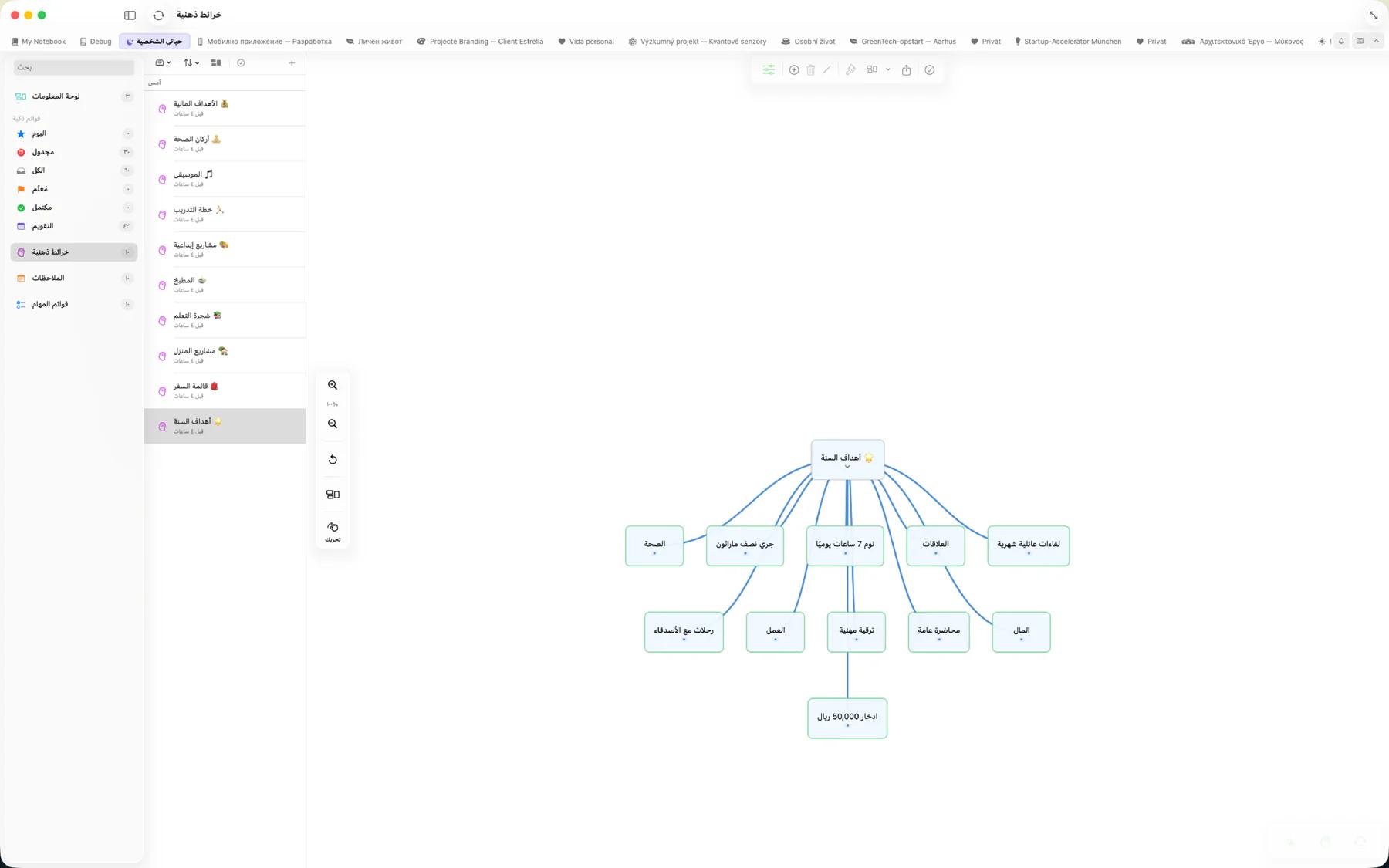Toggle the green settings sliders panel
Viewport: 1389px width, 868px height.
click(769, 70)
